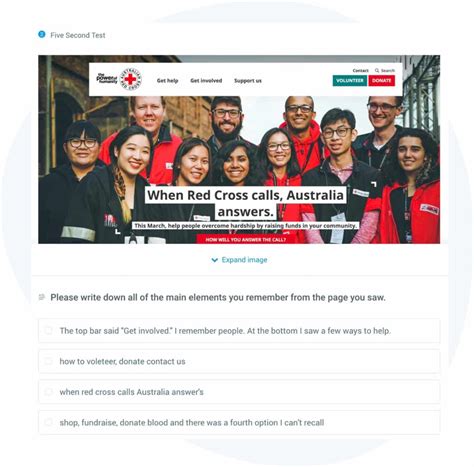474x467 pixels.
Task: Toggle checkbox for 'shop, fundraise, donate blood' response
Action: (49, 422)
